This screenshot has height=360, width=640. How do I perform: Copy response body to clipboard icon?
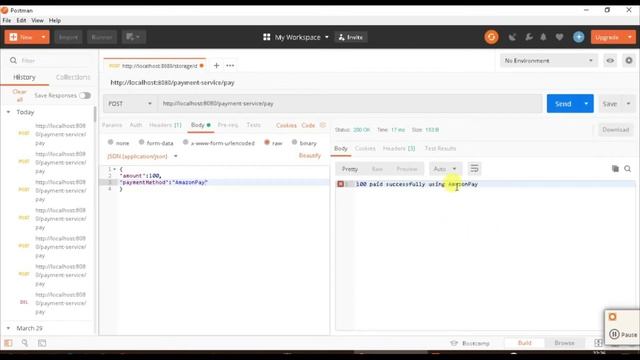coord(615,169)
